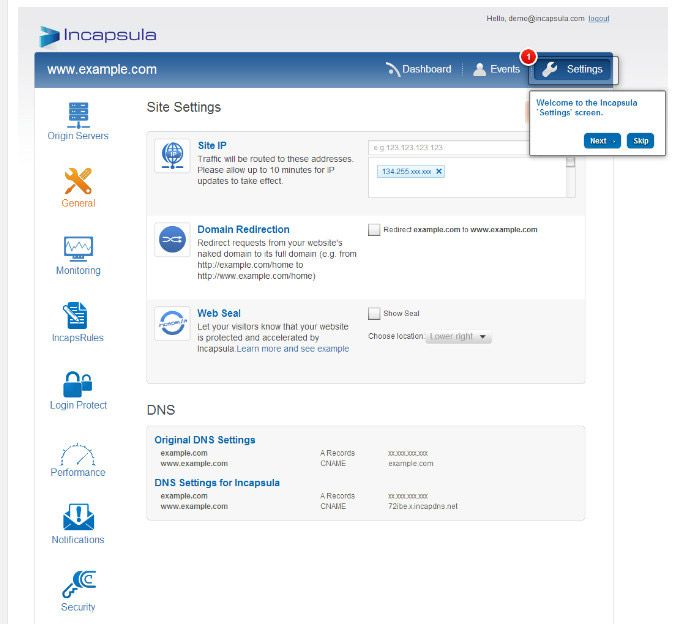682x624 pixels.
Task: Click the Site IP heading
Action: click(212, 146)
